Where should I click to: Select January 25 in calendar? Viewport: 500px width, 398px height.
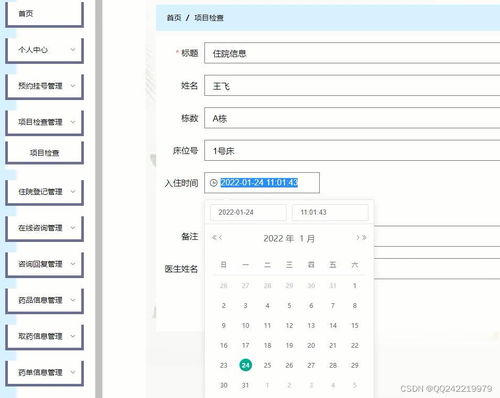pos(267,365)
